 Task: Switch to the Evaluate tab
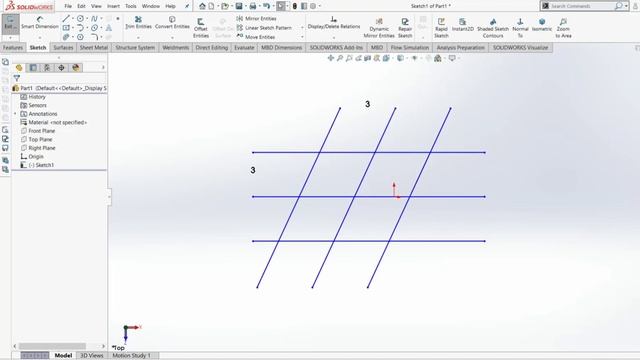coord(244,48)
